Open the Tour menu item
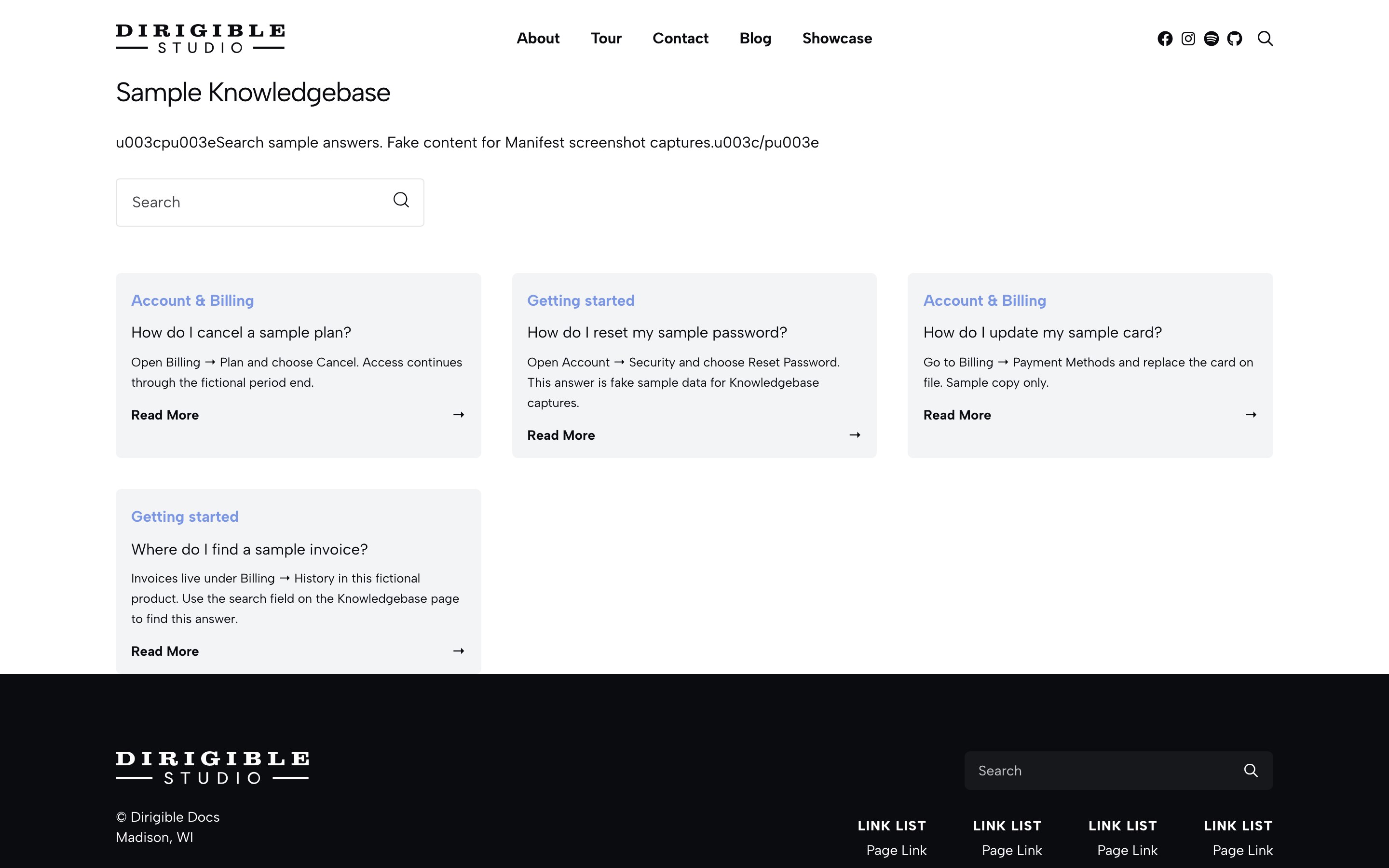The height and width of the screenshot is (868, 1389). click(x=606, y=39)
